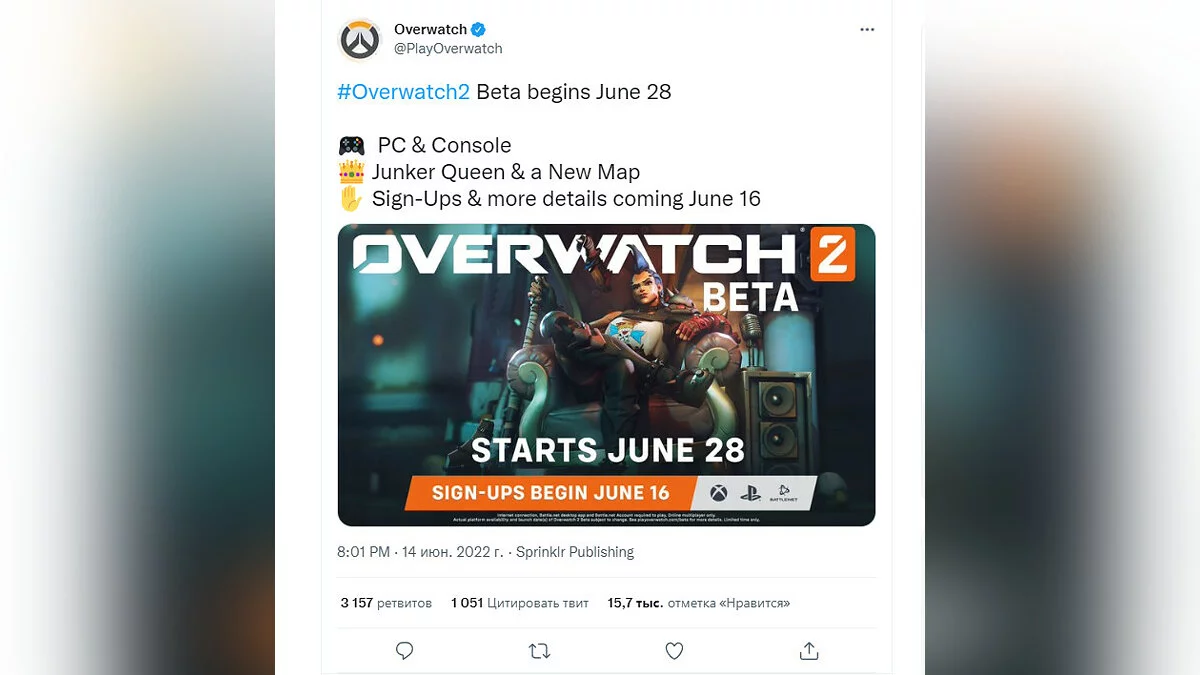The image size is (1200, 675).
Task: Open the Overwatch profile avatar
Action: (360, 39)
